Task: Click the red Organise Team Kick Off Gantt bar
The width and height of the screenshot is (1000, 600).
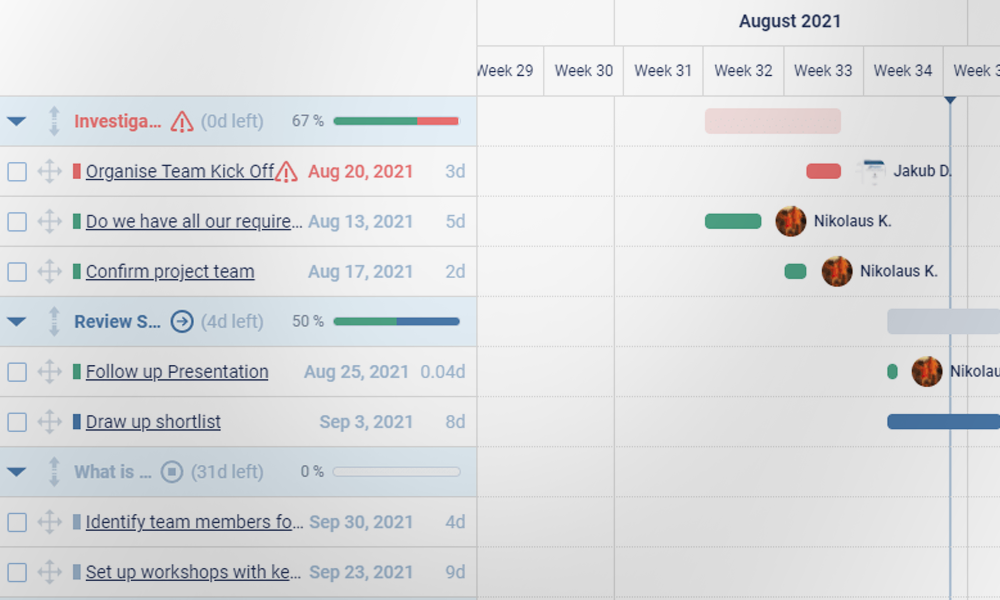Action: coord(823,171)
